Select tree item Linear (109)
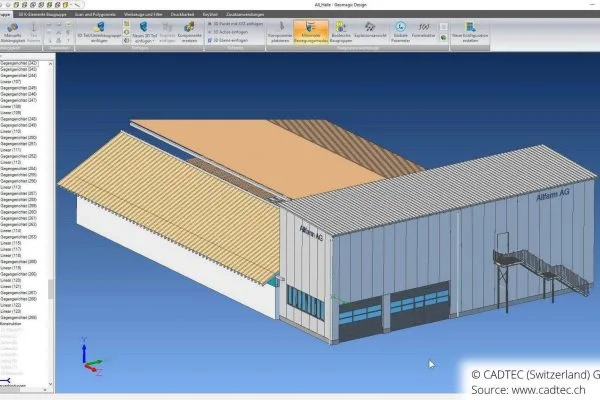600x400 pixels. [11, 113]
